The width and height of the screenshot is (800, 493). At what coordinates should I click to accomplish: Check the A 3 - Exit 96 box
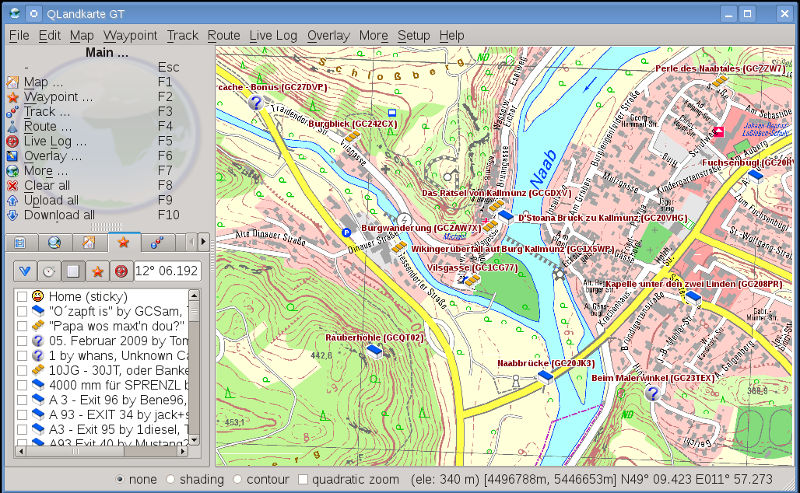21,400
